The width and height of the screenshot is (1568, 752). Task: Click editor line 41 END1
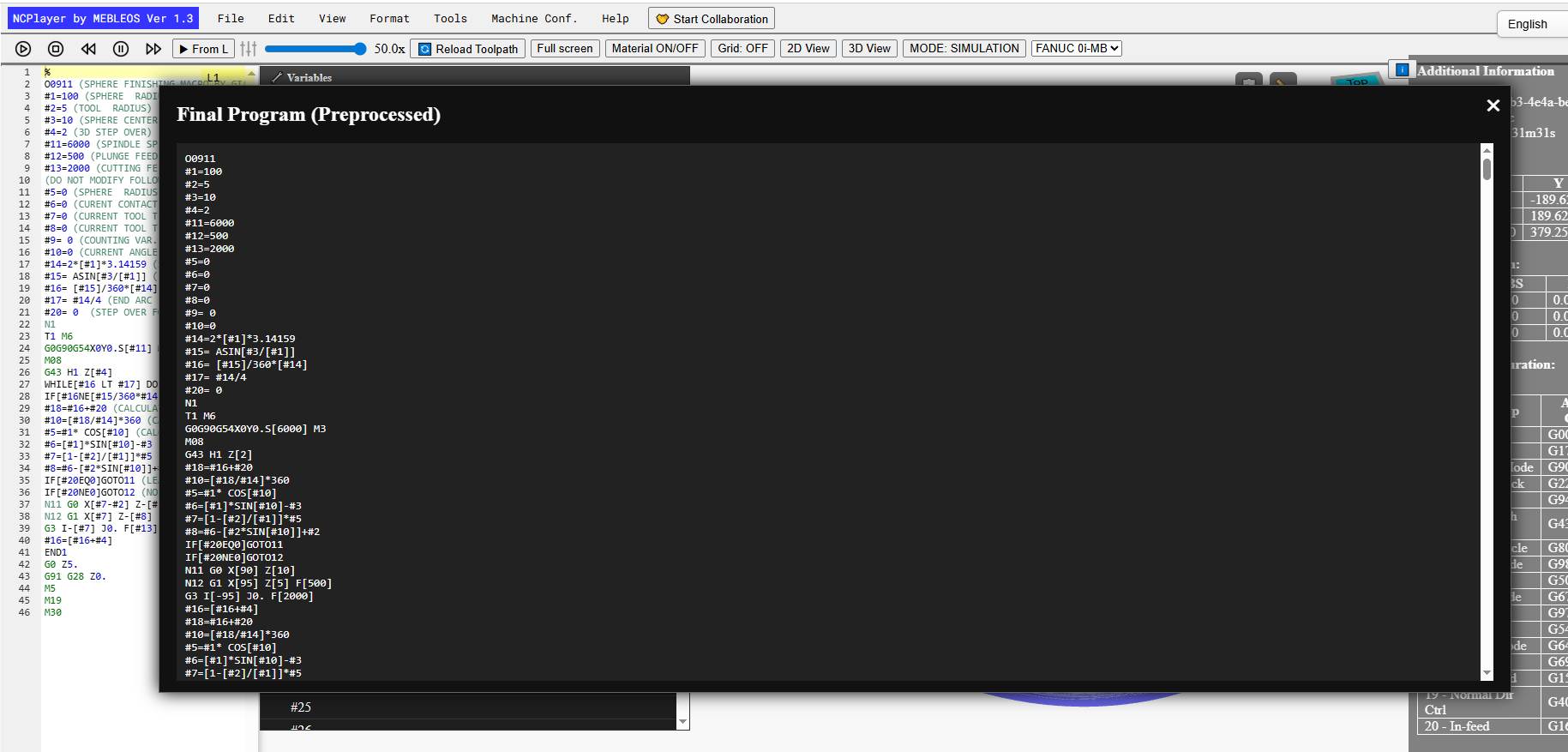click(x=56, y=552)
